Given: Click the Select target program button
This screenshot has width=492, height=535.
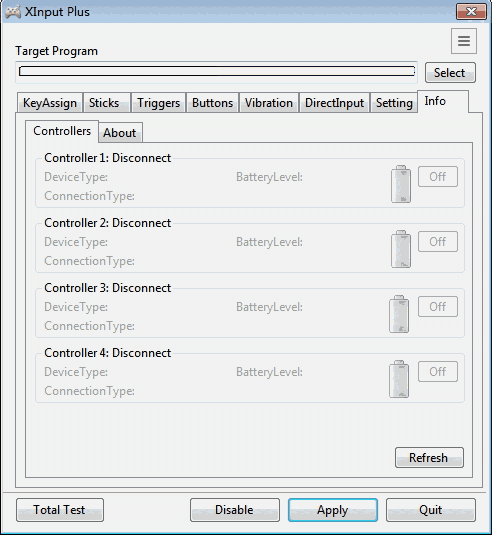Looking at the screenshot, I should click(450, 73).
